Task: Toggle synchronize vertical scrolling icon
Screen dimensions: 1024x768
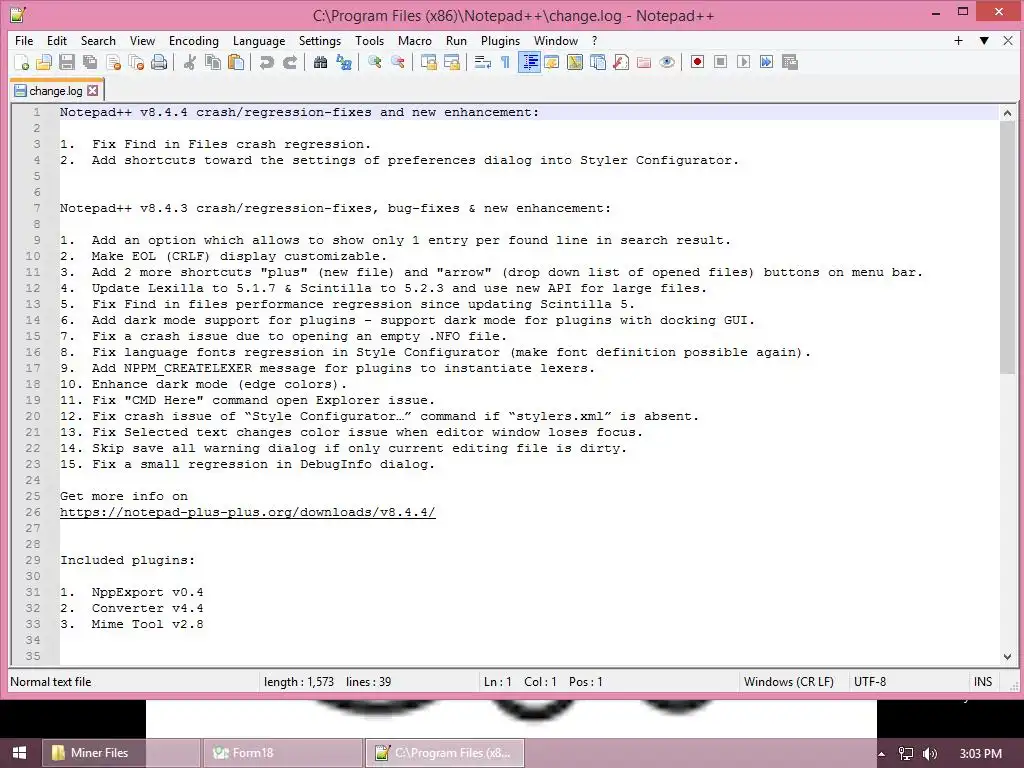Action: click(428, 62)
